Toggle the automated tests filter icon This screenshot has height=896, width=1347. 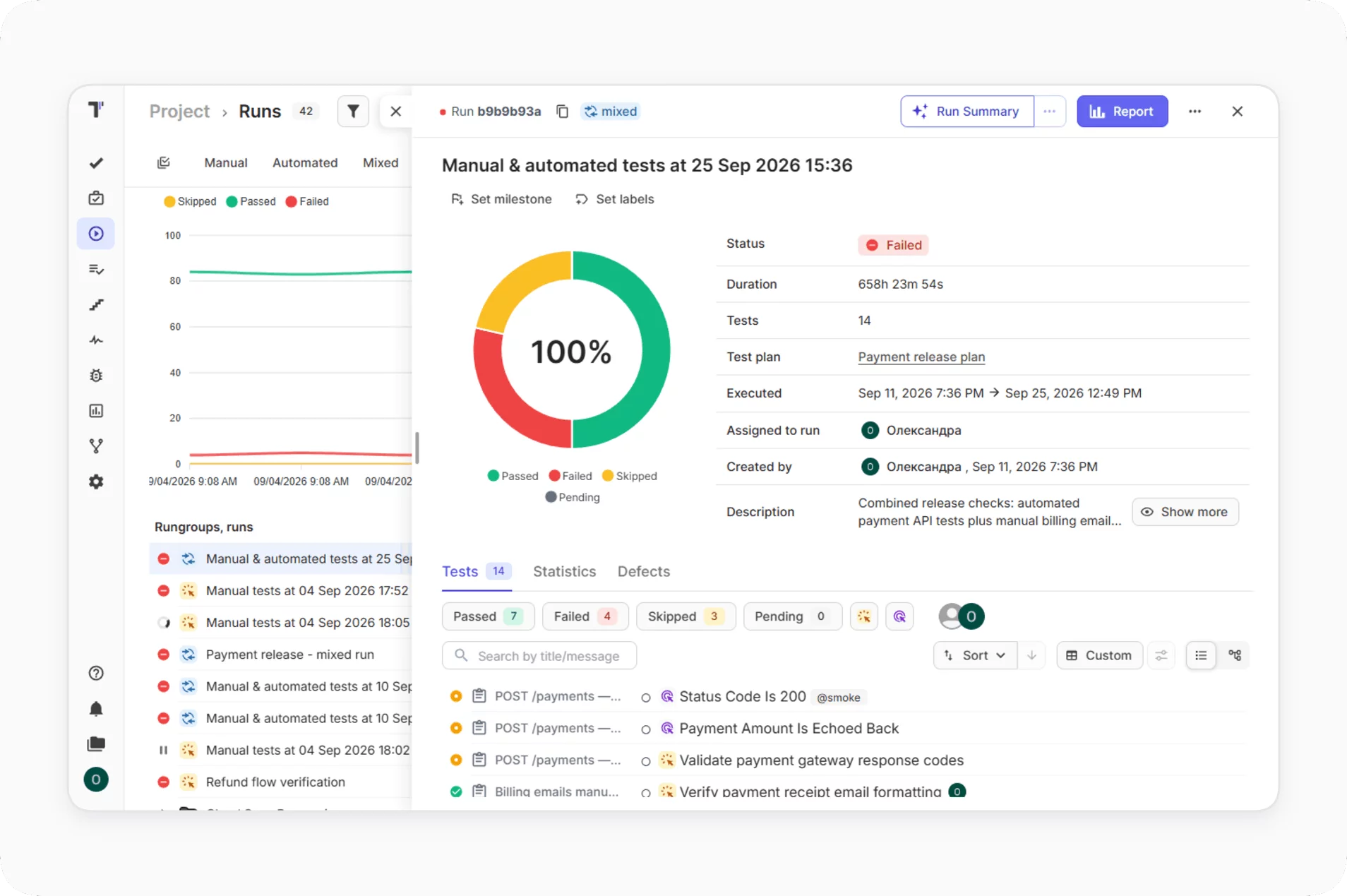(899, 616)
